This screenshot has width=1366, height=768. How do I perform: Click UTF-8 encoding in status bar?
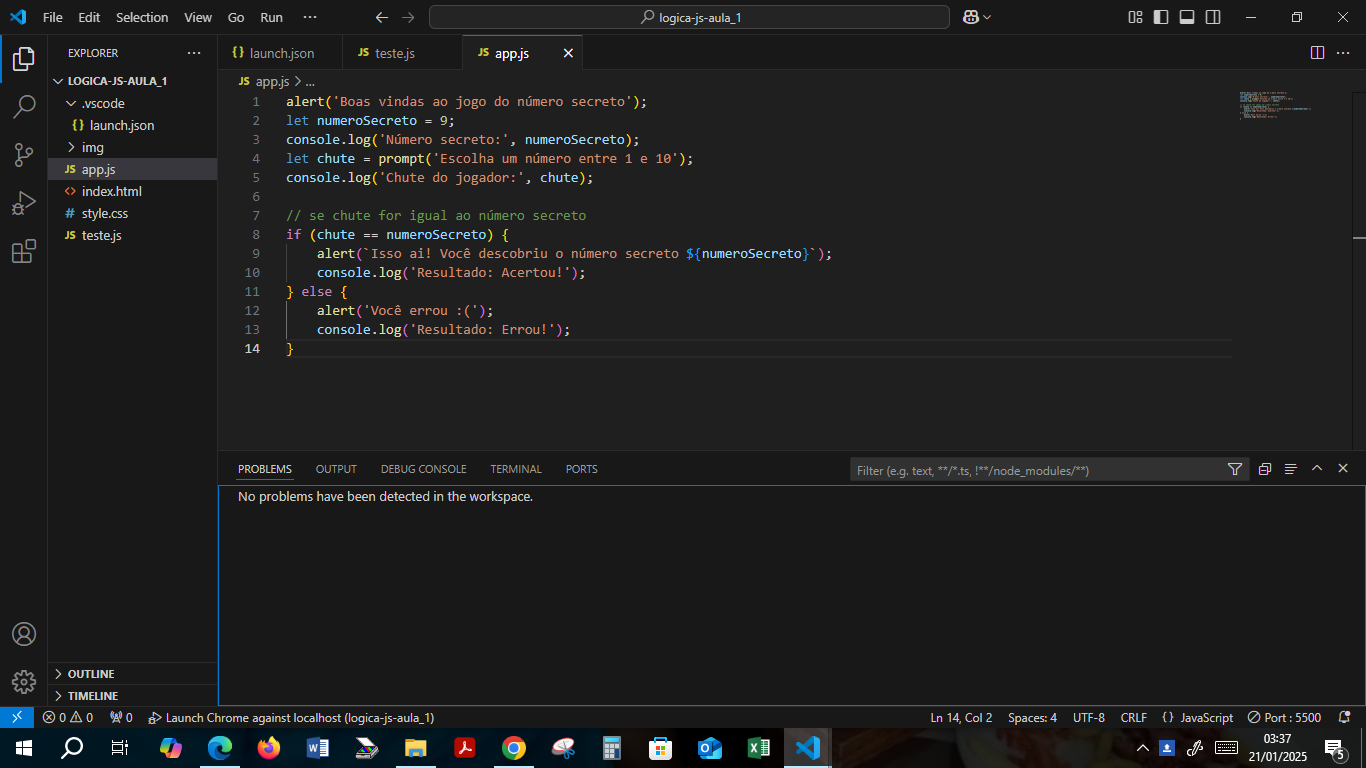(1089, 718)
